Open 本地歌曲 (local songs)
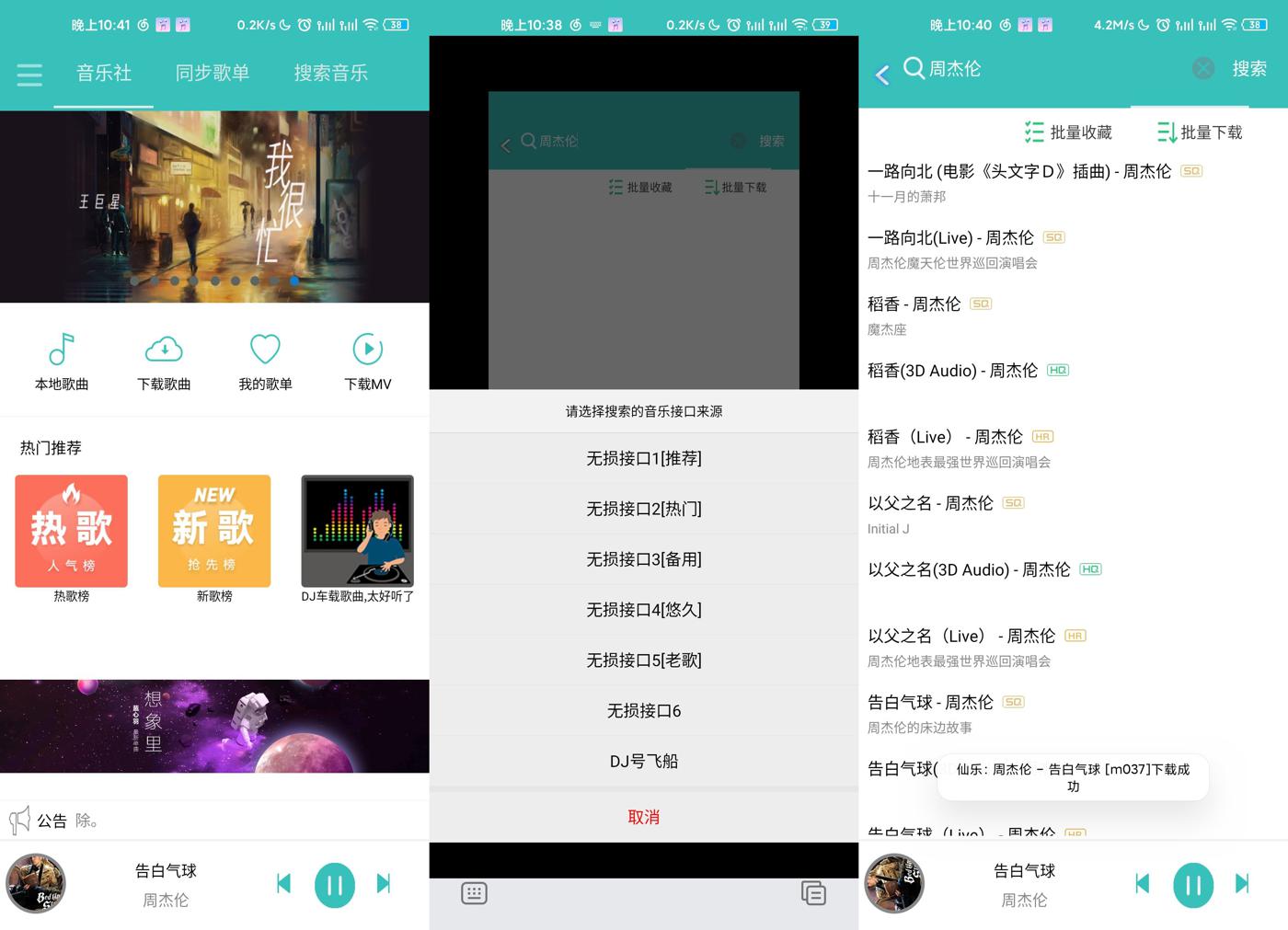 pyautogui.click(x=61, y=361)
